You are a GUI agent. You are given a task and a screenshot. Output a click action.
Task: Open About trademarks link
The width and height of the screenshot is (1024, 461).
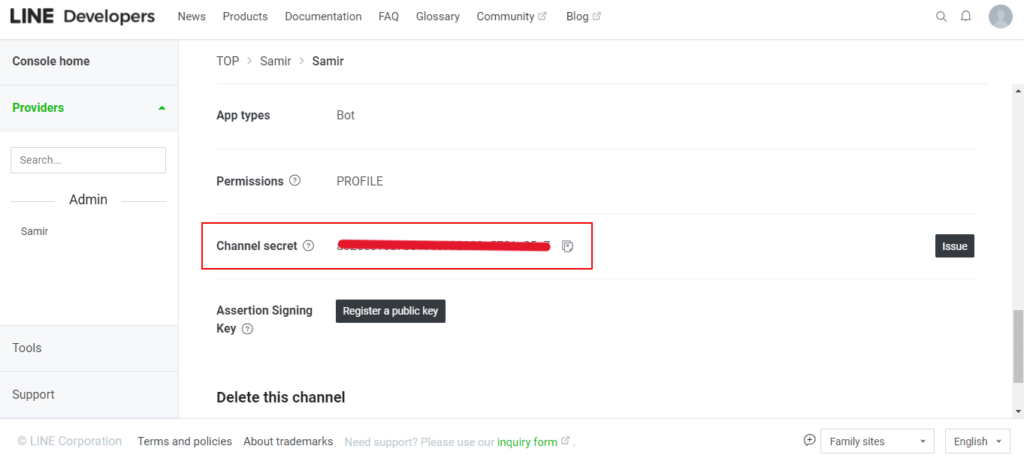pos(288,441)
